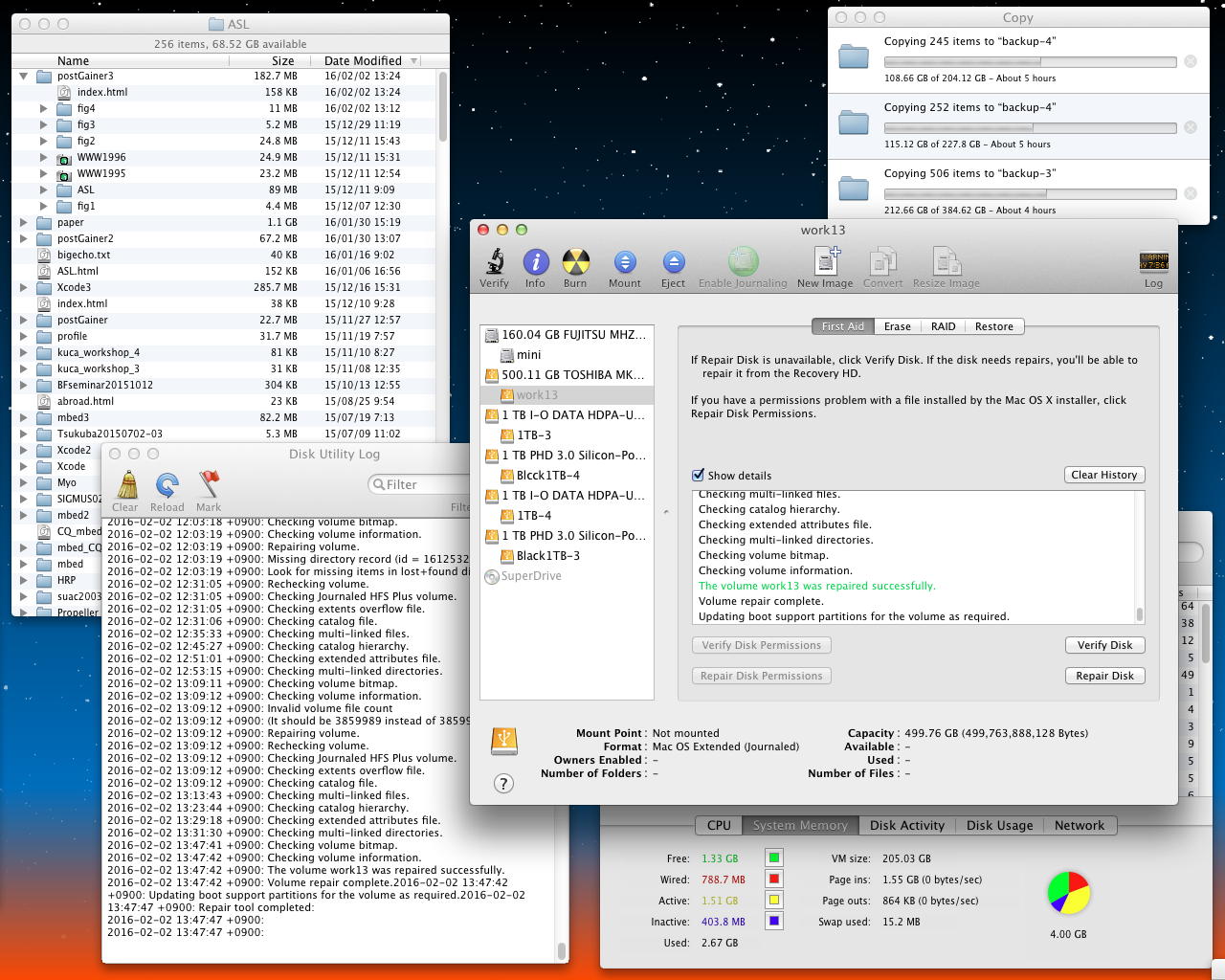The height and width of the screenshot is (980, 1225).
Task: Click the green Free memory color swatch
Action: tap(773, 857)
